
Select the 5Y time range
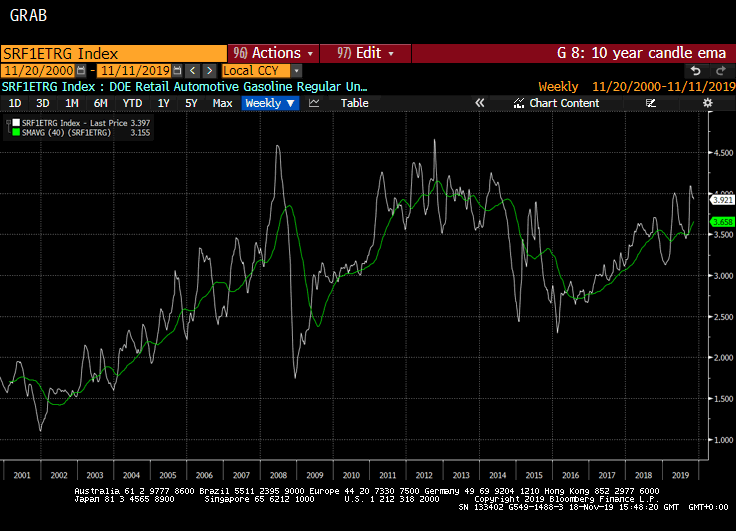191,103
